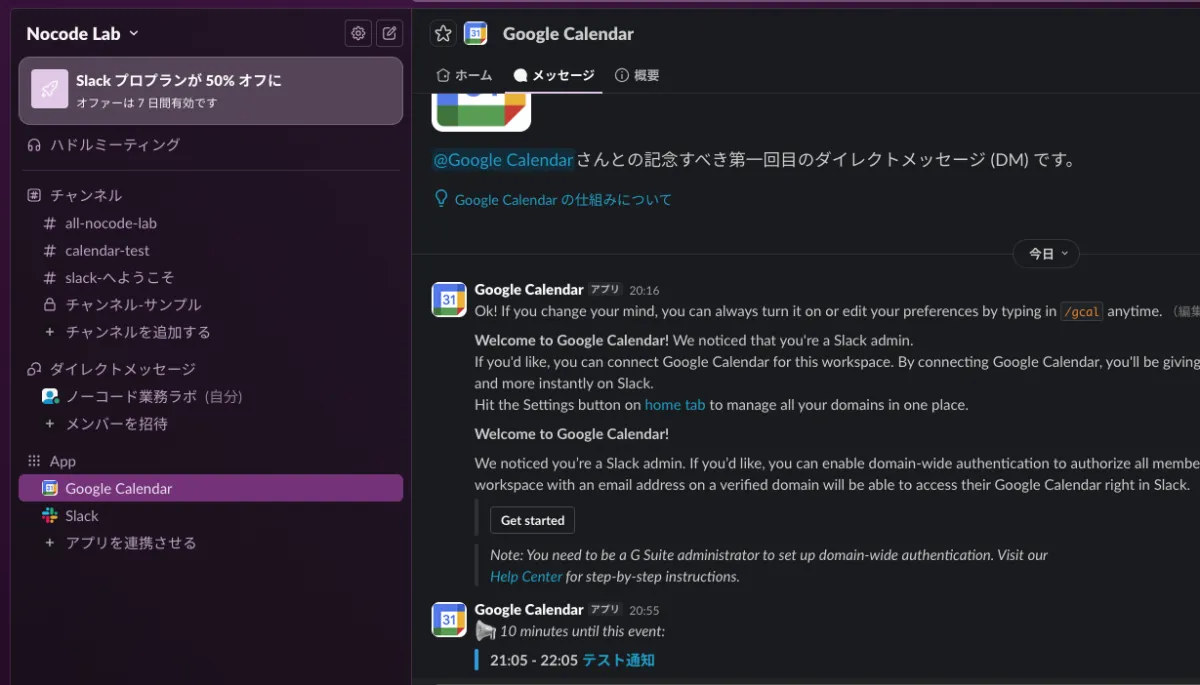Click チャンネルを追加する
This screenshot has width=1200, height=685.
pyautogui.click(x=138, y=331)
